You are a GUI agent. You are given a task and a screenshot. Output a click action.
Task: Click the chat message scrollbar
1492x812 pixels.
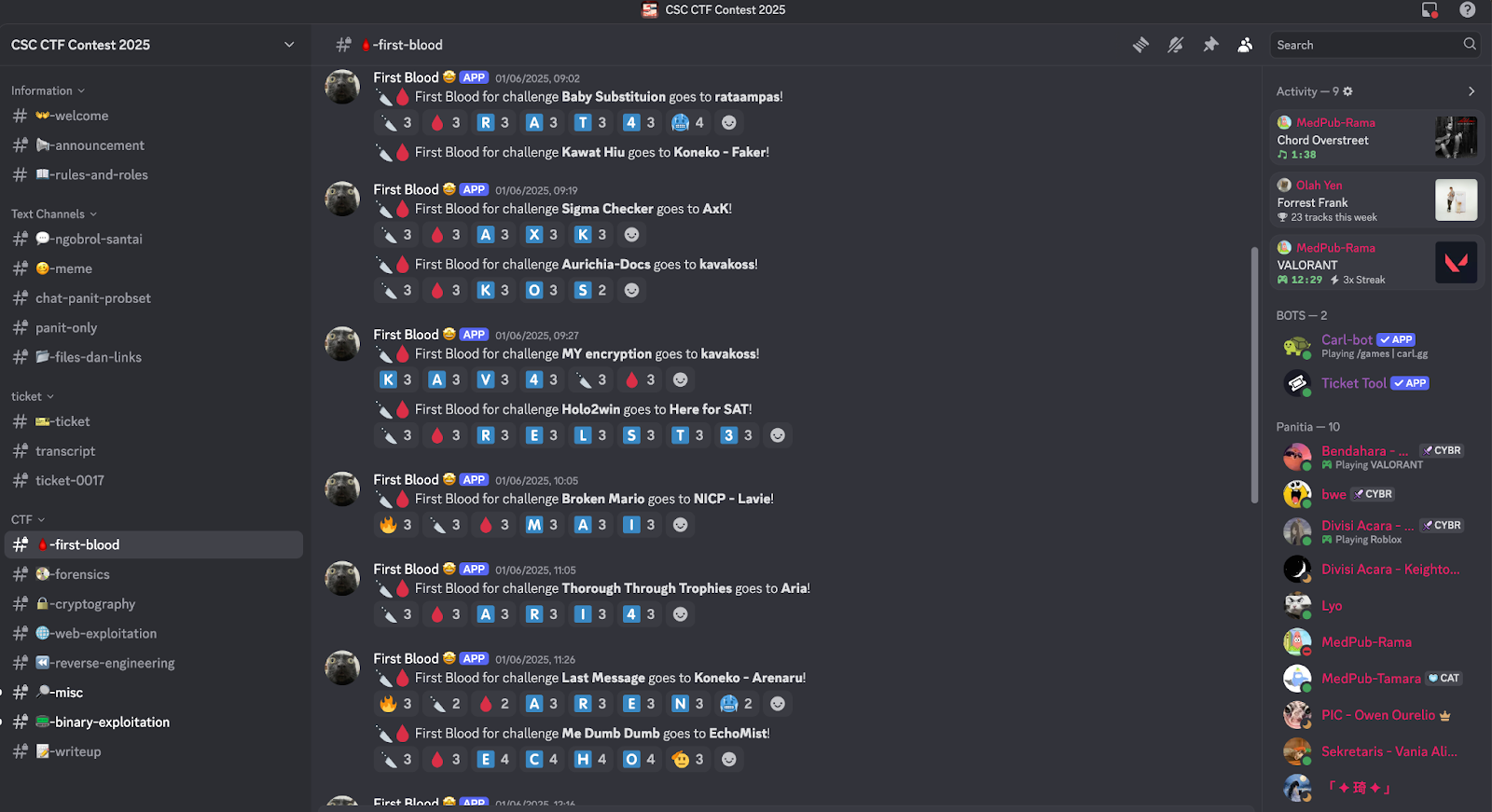coord(1254,375)
